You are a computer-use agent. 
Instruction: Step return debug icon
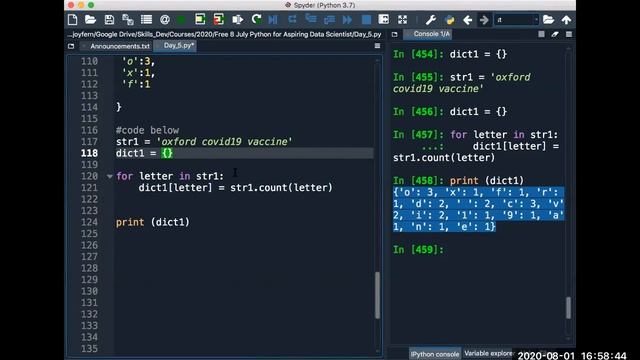click(x=329, y=20)
